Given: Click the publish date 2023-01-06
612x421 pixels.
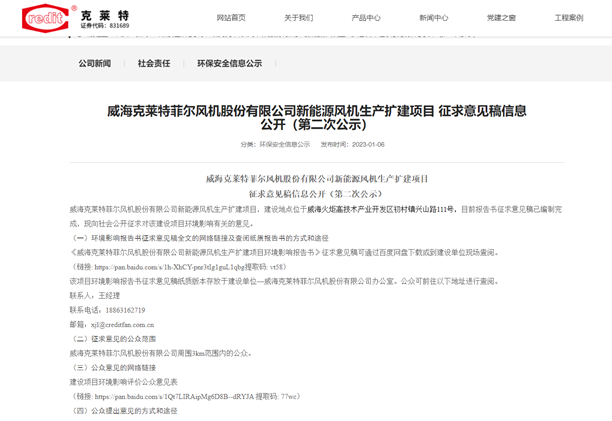Looking at the screenshot, I should pyautogui.click(x=368, y=144).
